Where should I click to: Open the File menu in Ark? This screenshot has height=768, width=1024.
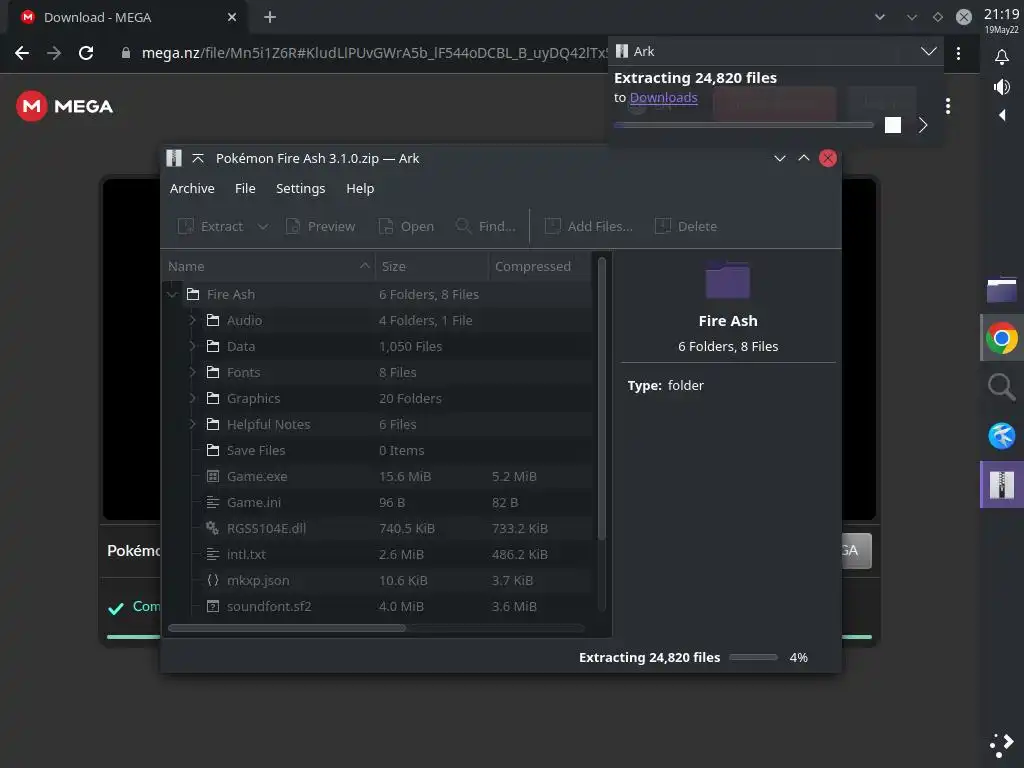coord(245,188)
